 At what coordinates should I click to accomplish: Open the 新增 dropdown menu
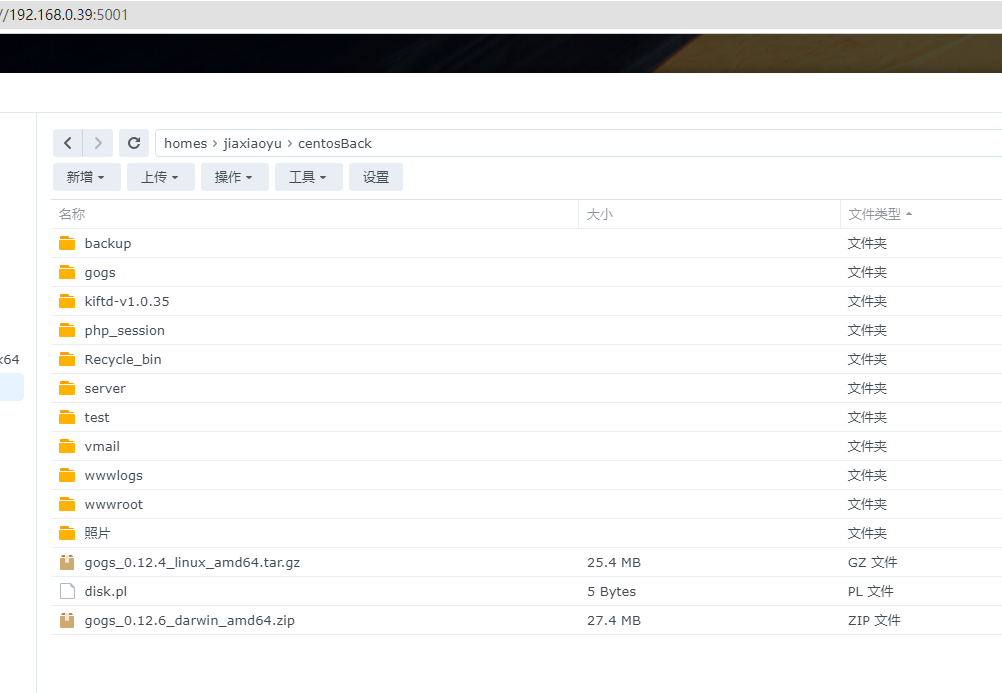pyautogui.click(x=86, y=177)
